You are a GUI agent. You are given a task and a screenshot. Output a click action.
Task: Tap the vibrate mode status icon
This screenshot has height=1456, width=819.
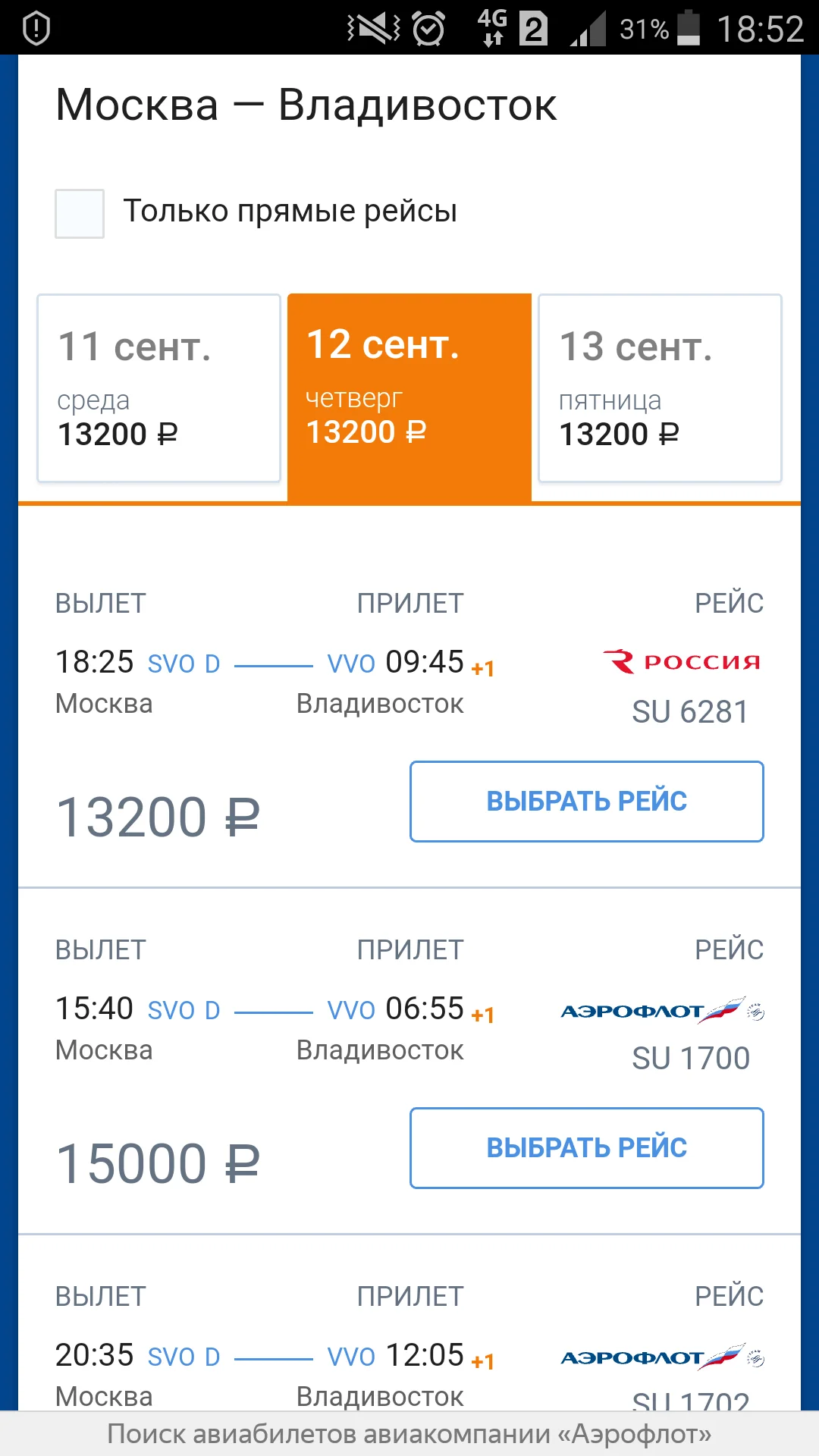[373, 29]
